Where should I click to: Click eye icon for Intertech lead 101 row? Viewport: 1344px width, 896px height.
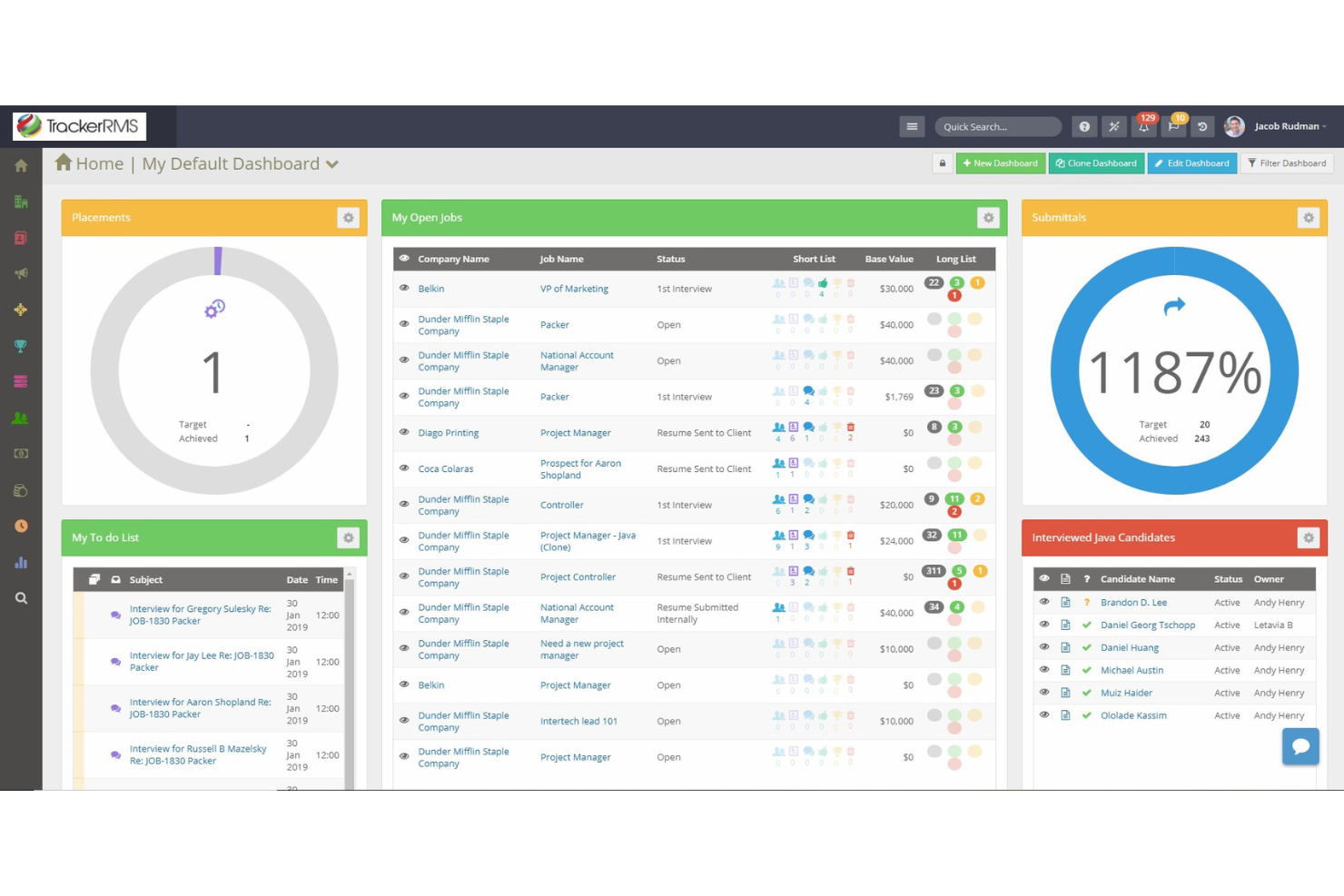click(x=404, y=720)
